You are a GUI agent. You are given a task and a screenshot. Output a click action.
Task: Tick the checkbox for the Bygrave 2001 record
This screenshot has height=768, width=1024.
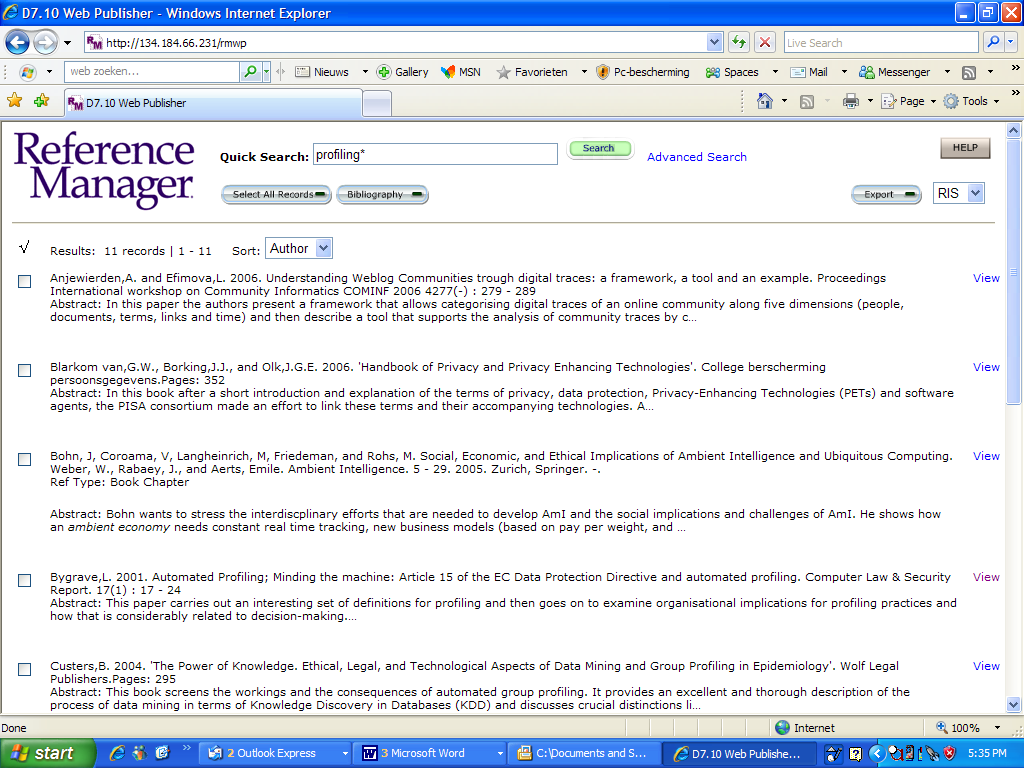(25, 581)
